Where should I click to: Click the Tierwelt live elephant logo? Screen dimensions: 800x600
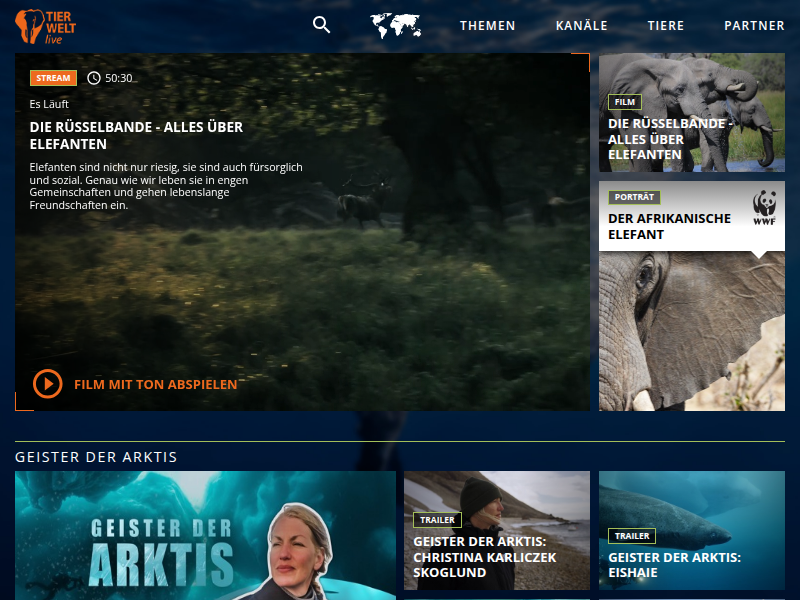pyautogui.click(x=43, y=26)
